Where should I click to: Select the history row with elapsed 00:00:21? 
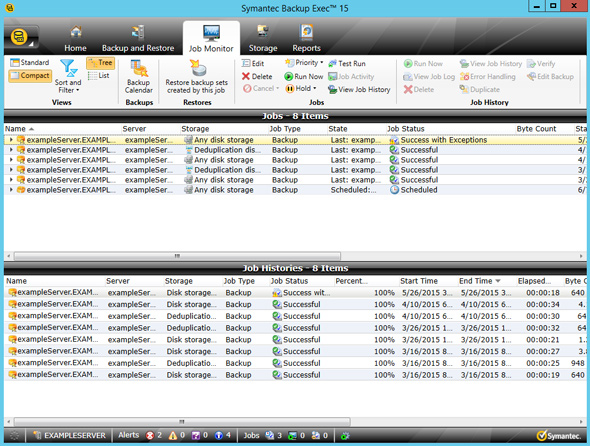tap(295, 339)
